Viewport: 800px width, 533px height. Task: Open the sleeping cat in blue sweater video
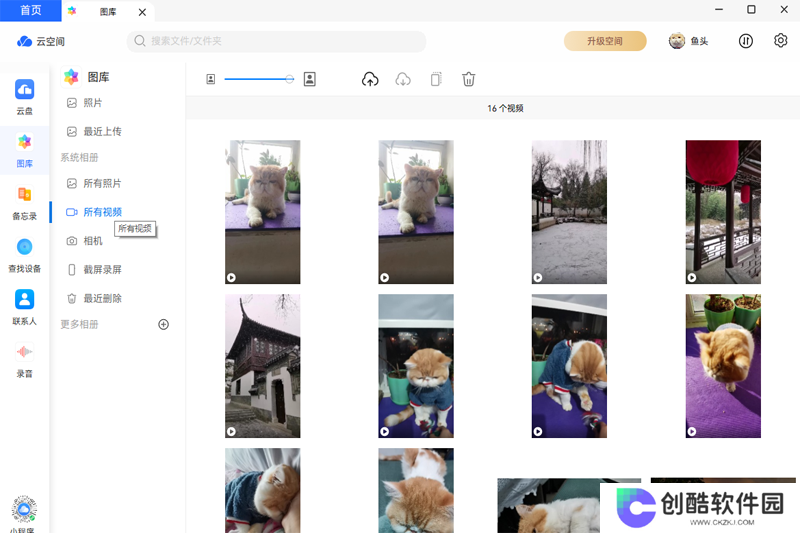click(x=263, y=491)
